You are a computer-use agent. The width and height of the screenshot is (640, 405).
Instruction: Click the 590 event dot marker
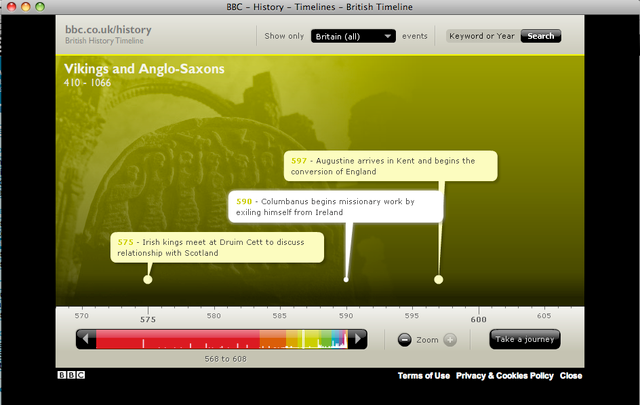(346, 280)
